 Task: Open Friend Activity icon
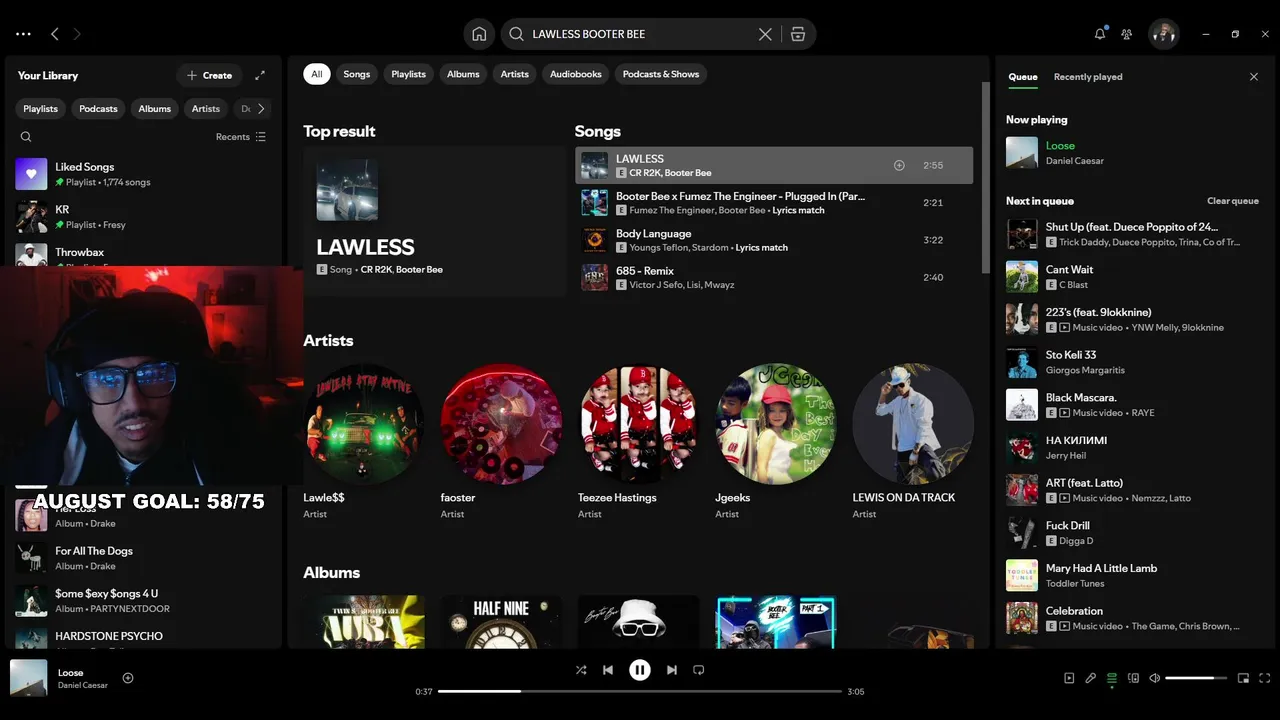pyautogui.click(x=1127, y=34)
